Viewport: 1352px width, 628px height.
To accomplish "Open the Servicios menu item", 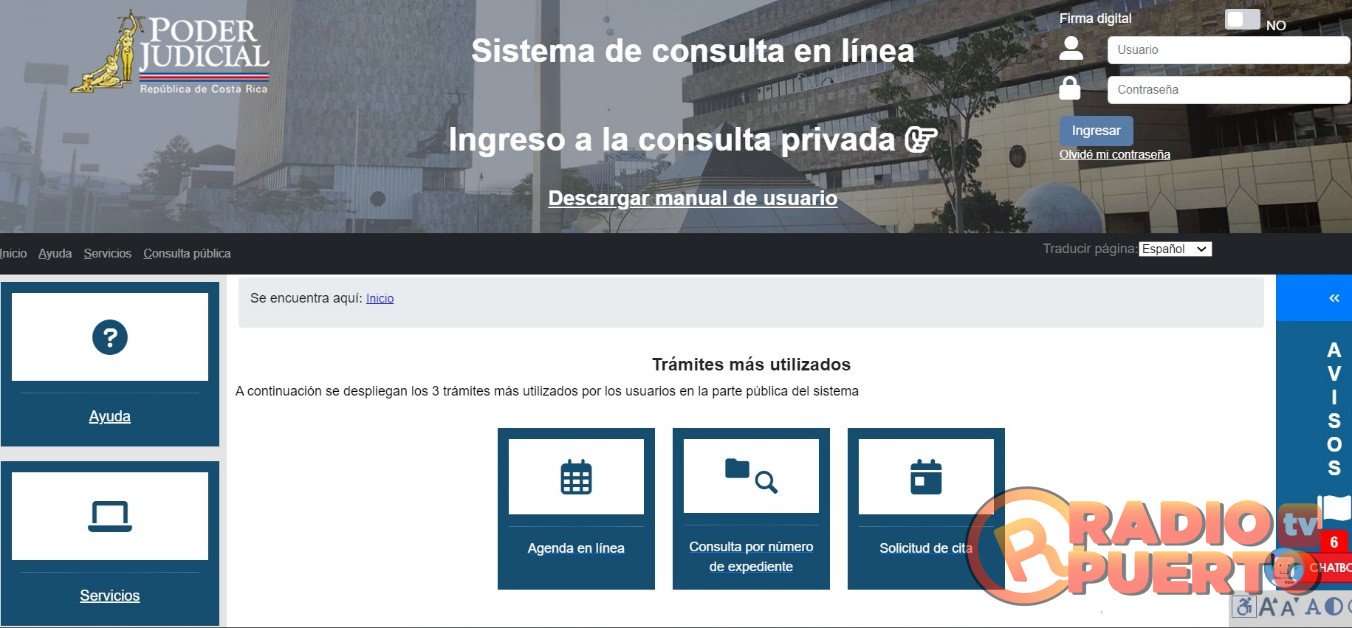I will [x=107, y=254].
